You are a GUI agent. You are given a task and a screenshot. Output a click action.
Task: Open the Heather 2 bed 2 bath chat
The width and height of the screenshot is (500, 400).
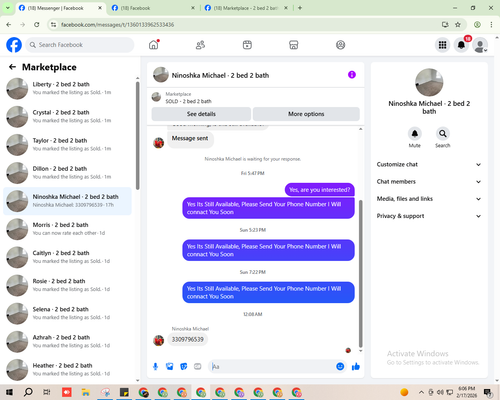click(68, 369)
